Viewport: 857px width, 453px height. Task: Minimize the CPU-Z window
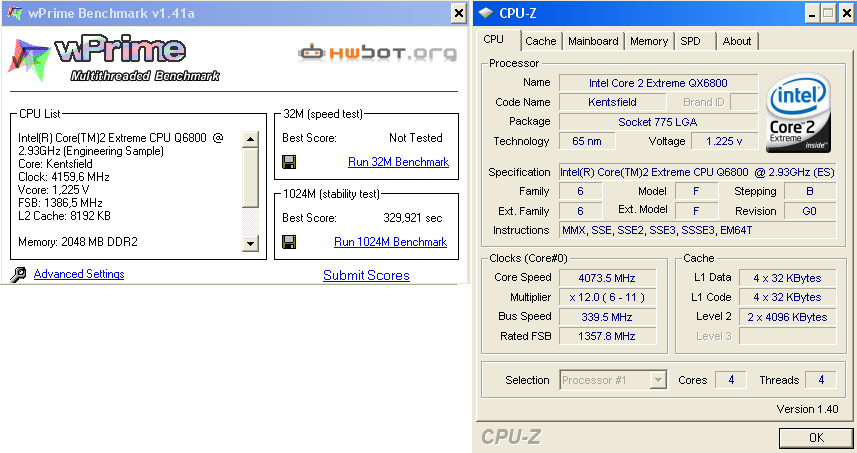(812, 14)
